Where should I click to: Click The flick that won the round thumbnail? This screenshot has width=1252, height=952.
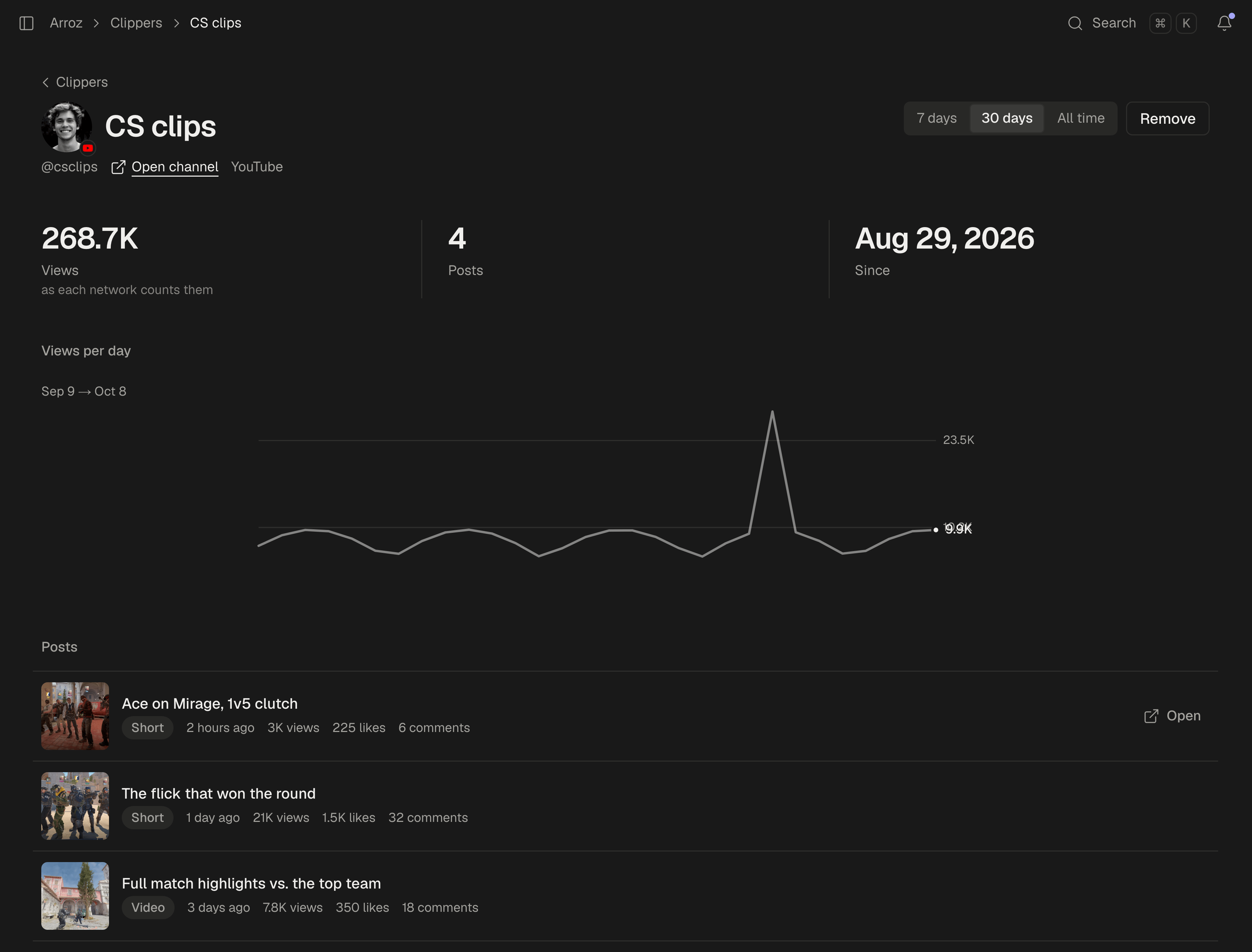point(75,806)
